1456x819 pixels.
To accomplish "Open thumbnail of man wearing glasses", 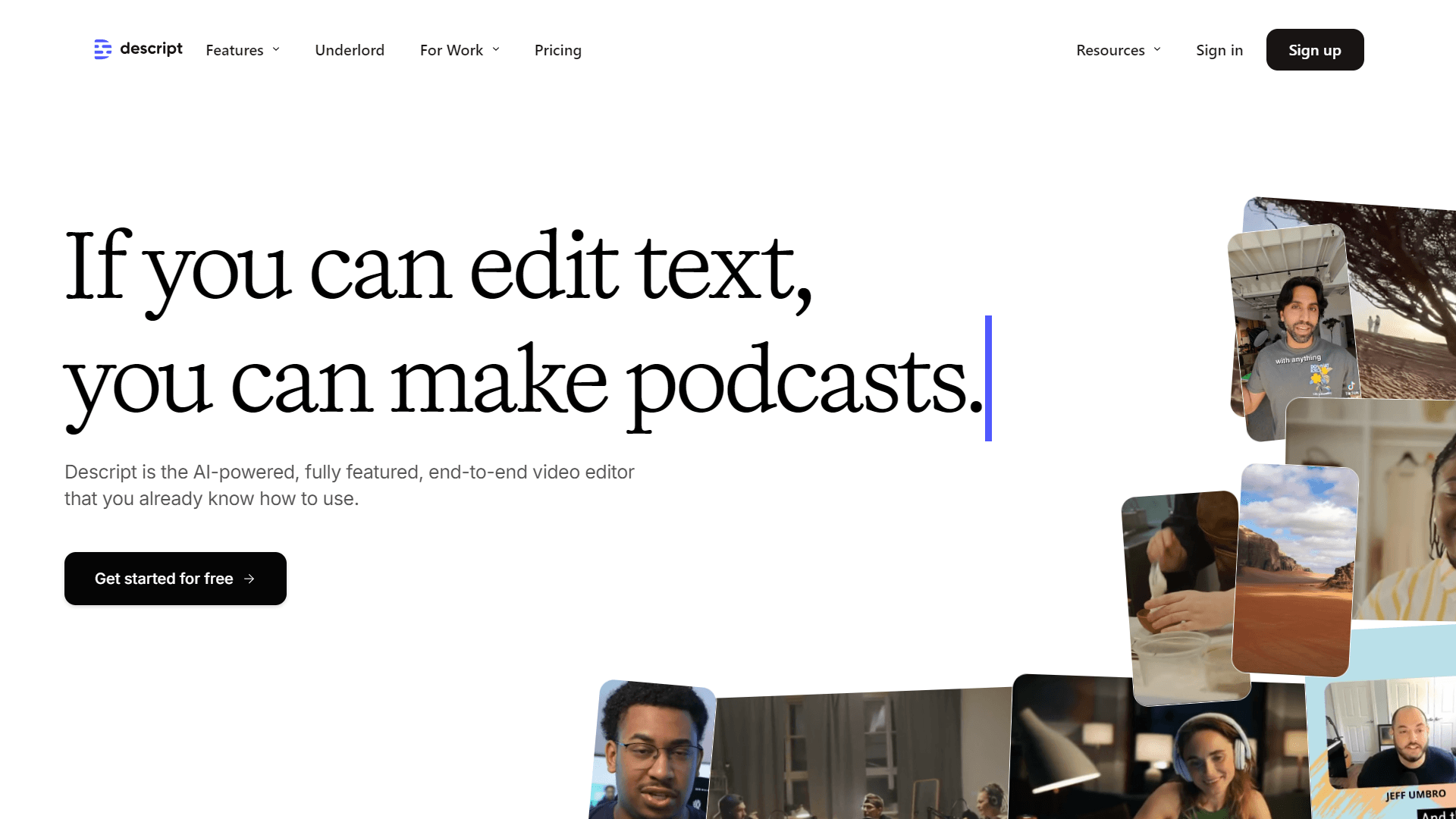I will pos(652,751).
